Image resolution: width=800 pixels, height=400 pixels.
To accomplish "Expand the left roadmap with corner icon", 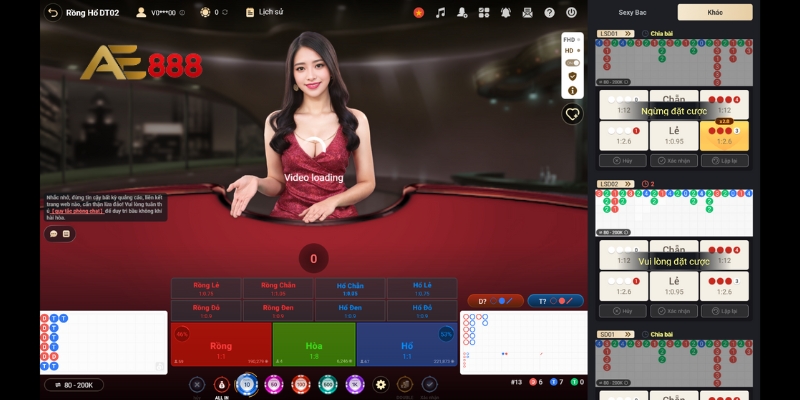I will click(160, 366).
